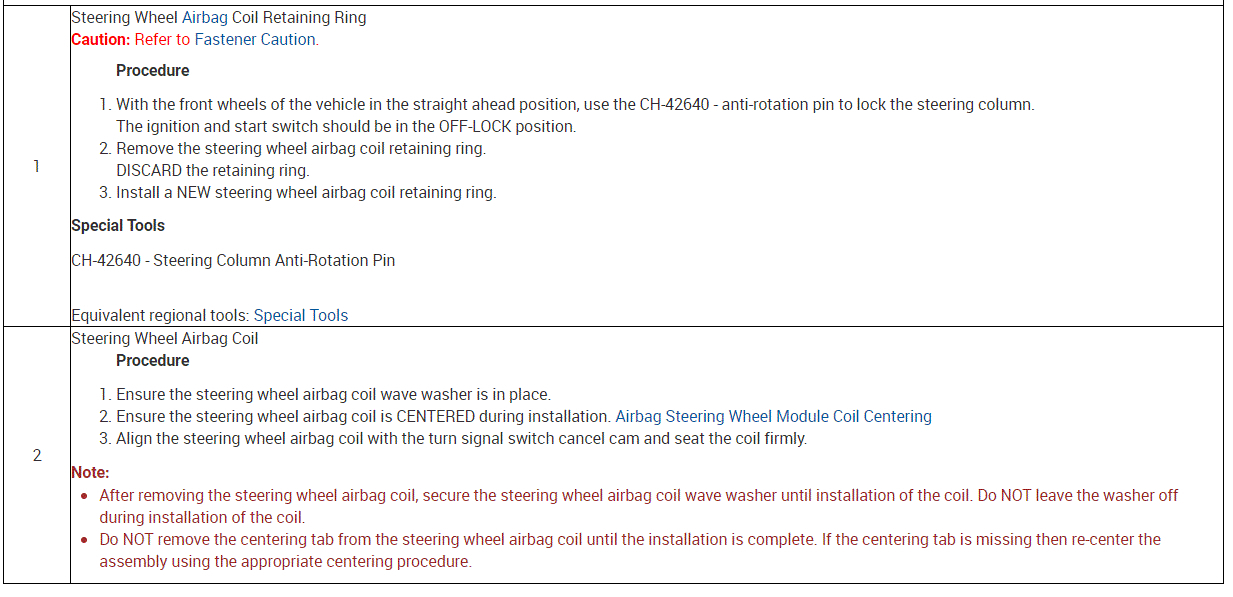Click the dark red 'Note:' label
Viewport: 1233px width, 597px height.
tap(90, 472)
